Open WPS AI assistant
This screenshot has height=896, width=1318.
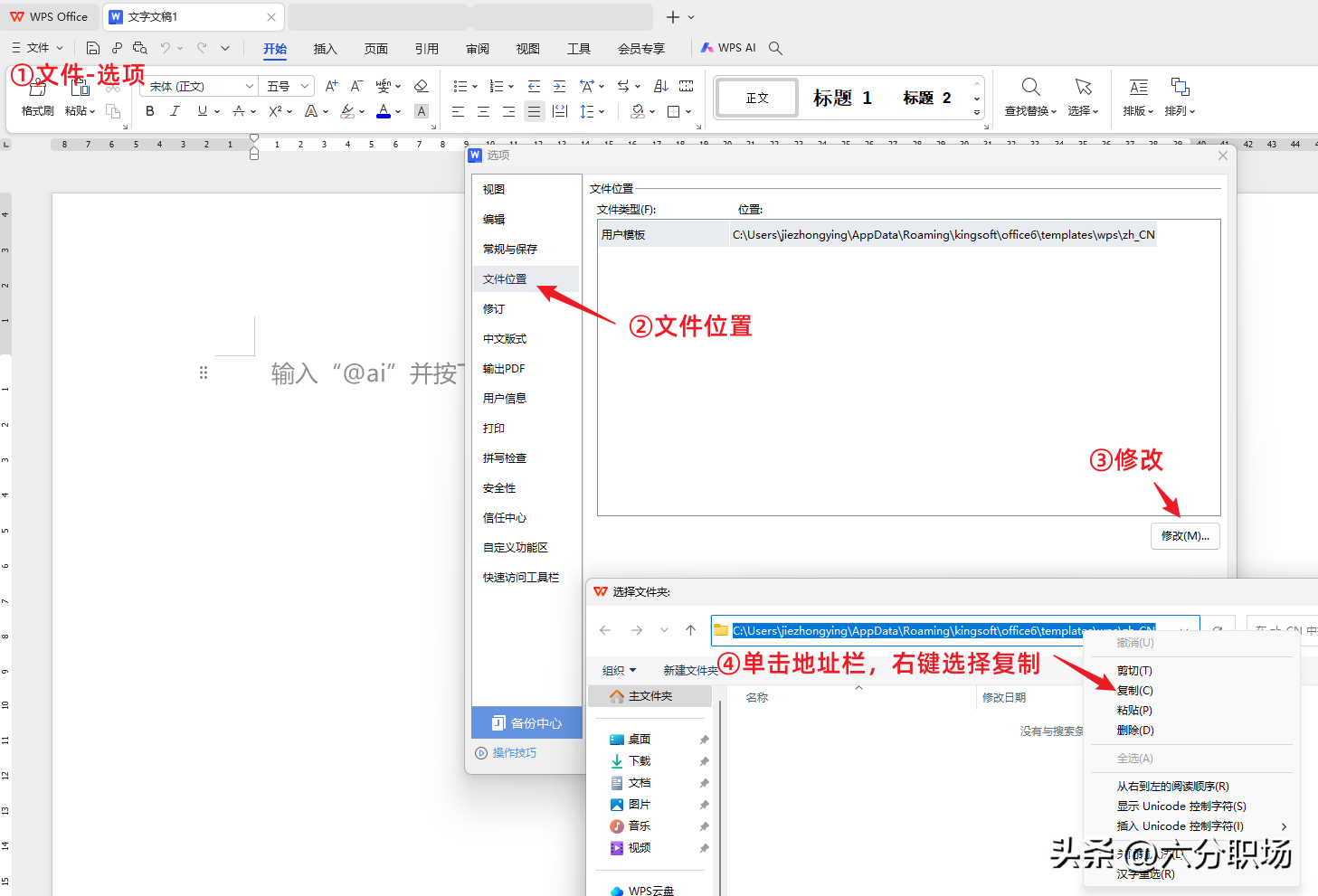point(728,48)
